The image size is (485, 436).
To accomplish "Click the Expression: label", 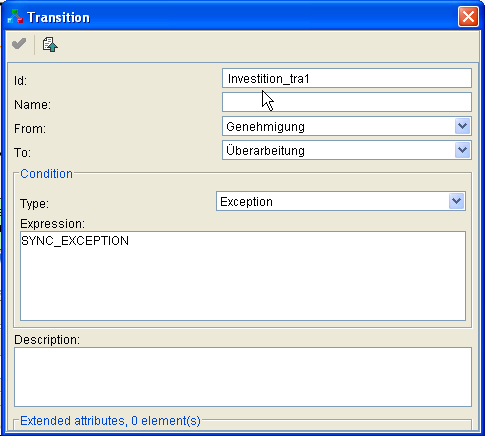I will tap(52, 224).
